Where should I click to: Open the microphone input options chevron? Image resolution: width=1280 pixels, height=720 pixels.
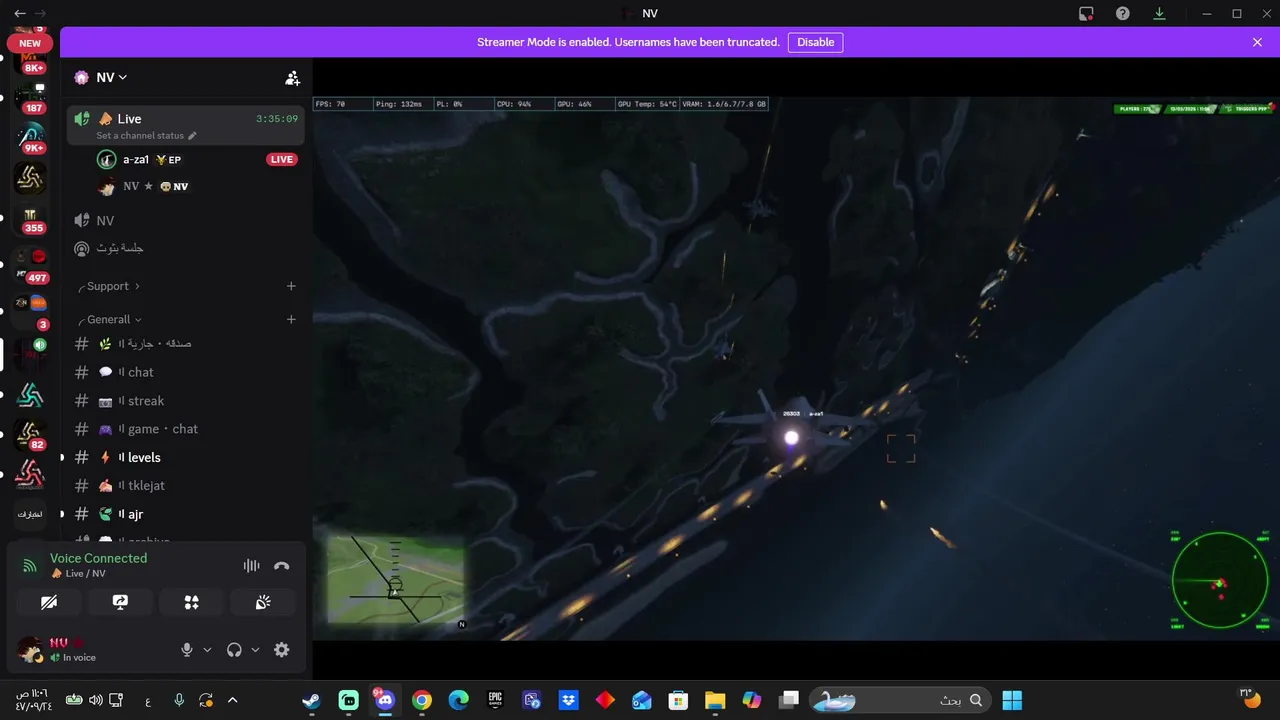(x=207, y=650)
